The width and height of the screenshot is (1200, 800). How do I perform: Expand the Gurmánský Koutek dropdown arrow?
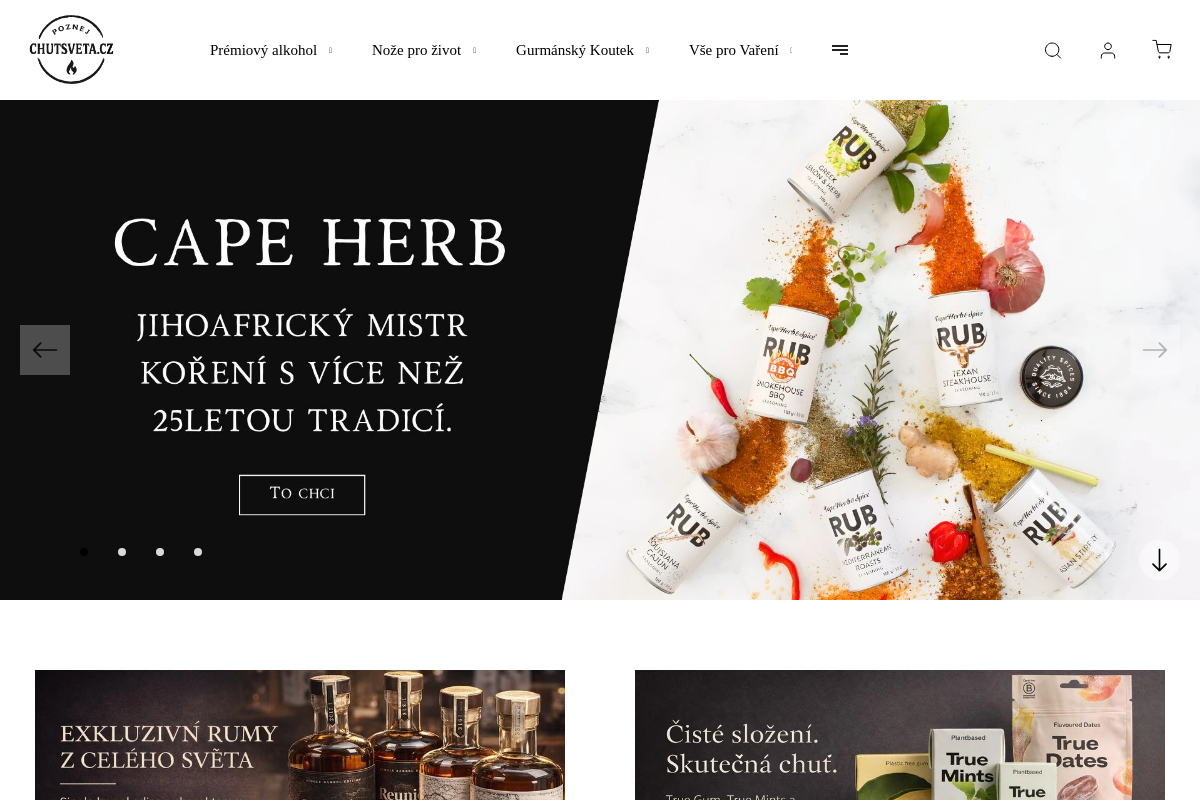pyautogui.click(x=647, y=51)
